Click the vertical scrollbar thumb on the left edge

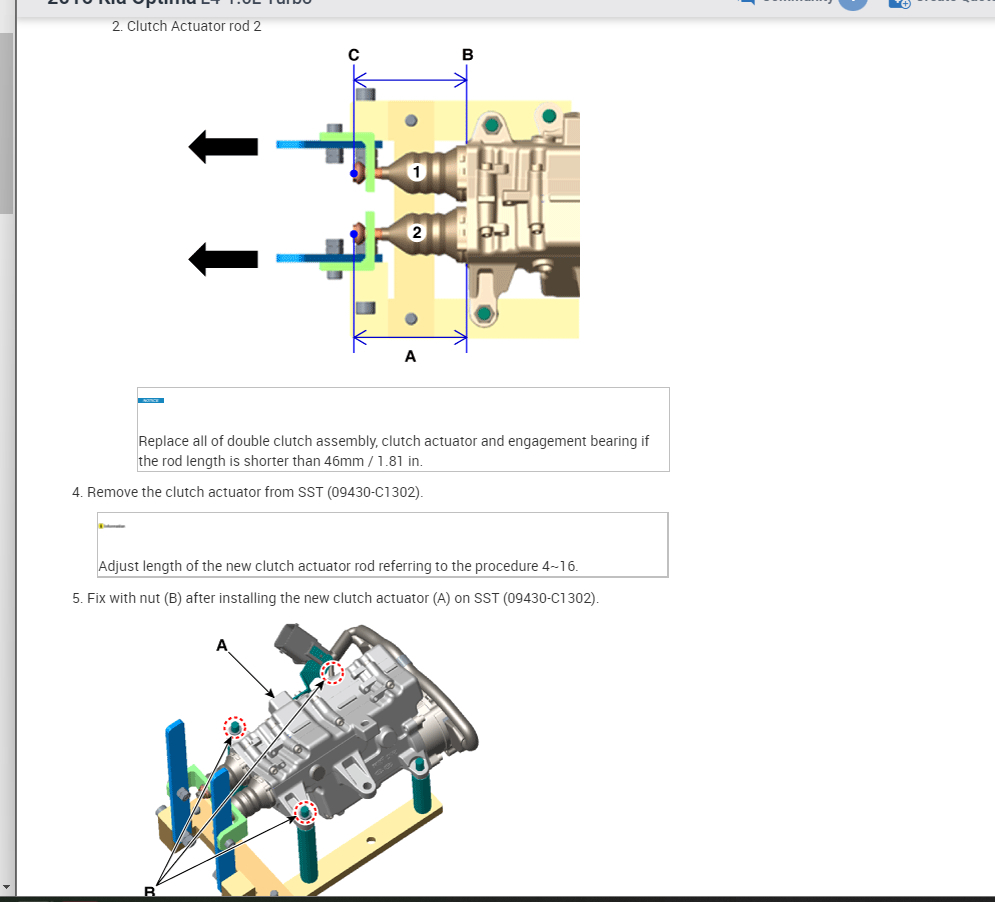pos(6,123)
